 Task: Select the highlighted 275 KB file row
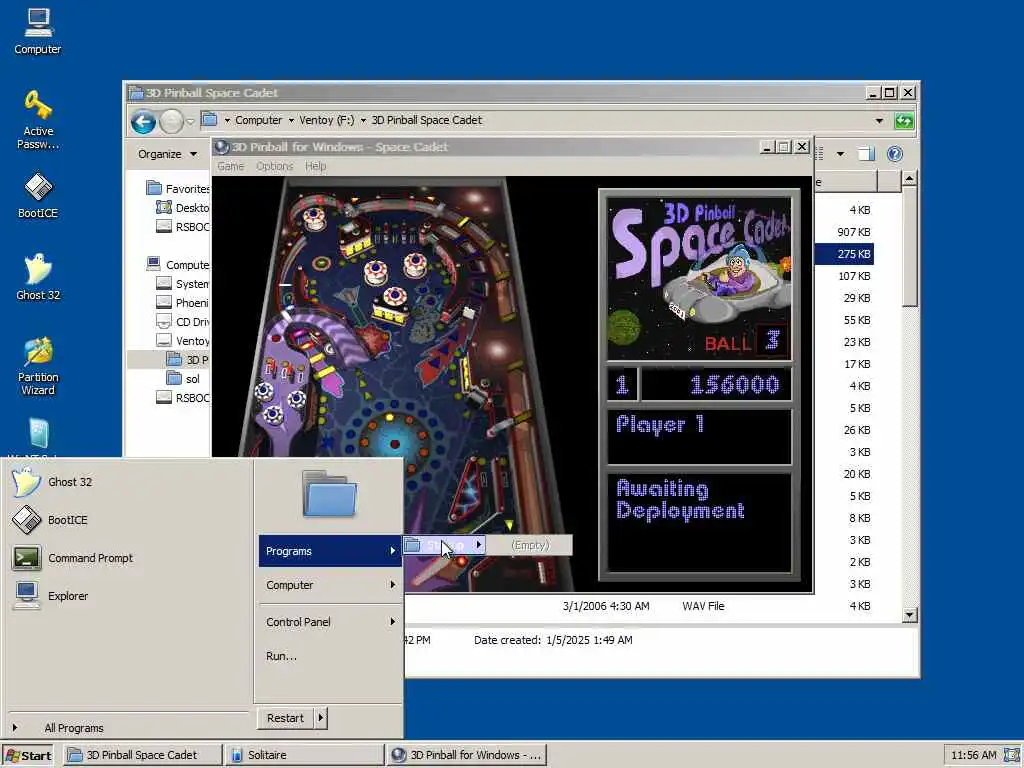844,254
